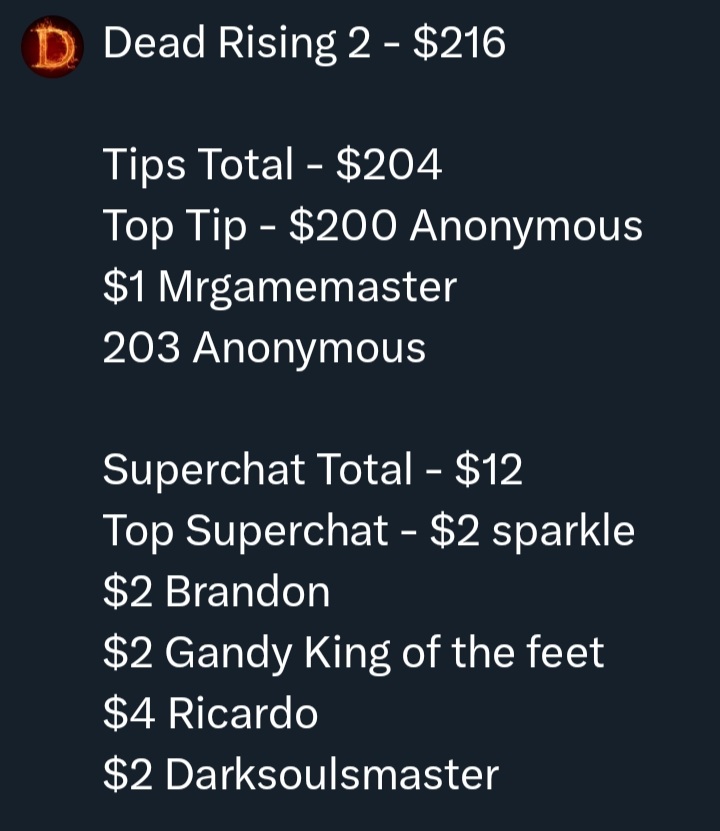Click the Tips Total - $204 line
The width and height of the screenshot is (720, 831).
click(272, 164)
